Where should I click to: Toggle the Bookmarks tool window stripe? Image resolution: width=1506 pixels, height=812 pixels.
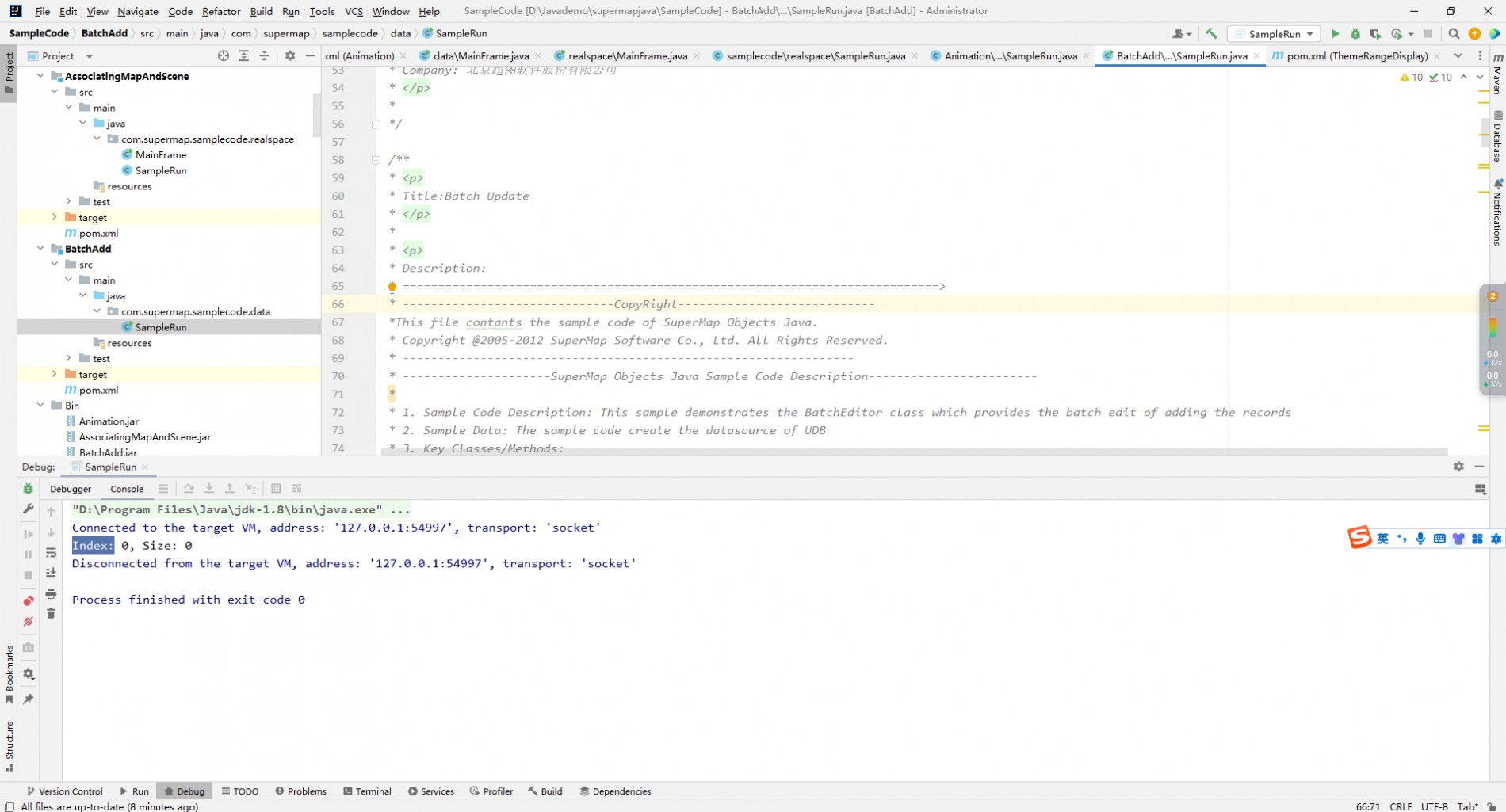[9, 674]
